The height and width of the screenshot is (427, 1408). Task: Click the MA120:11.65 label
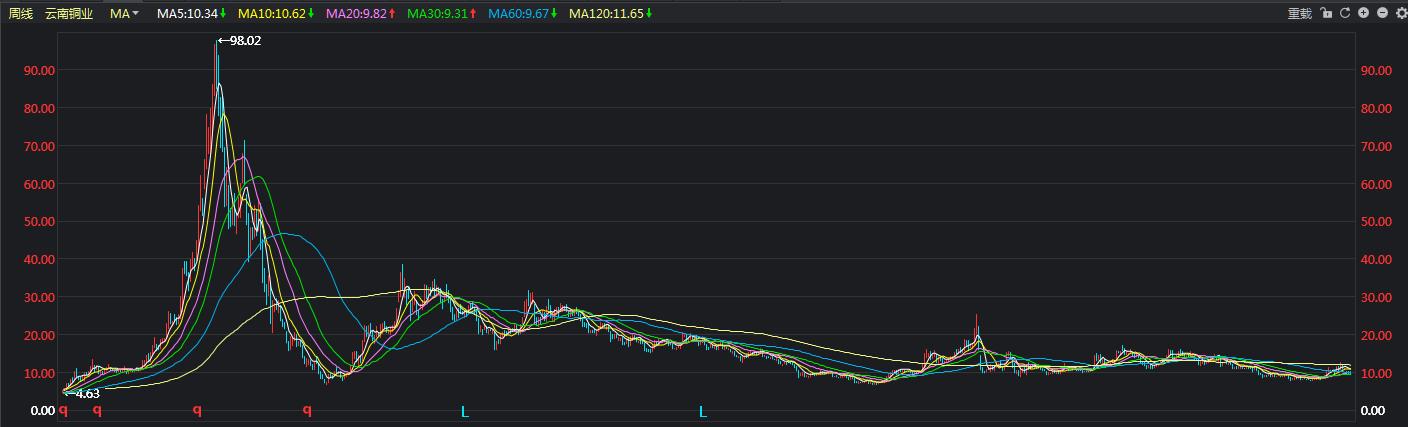coord(611,13)
